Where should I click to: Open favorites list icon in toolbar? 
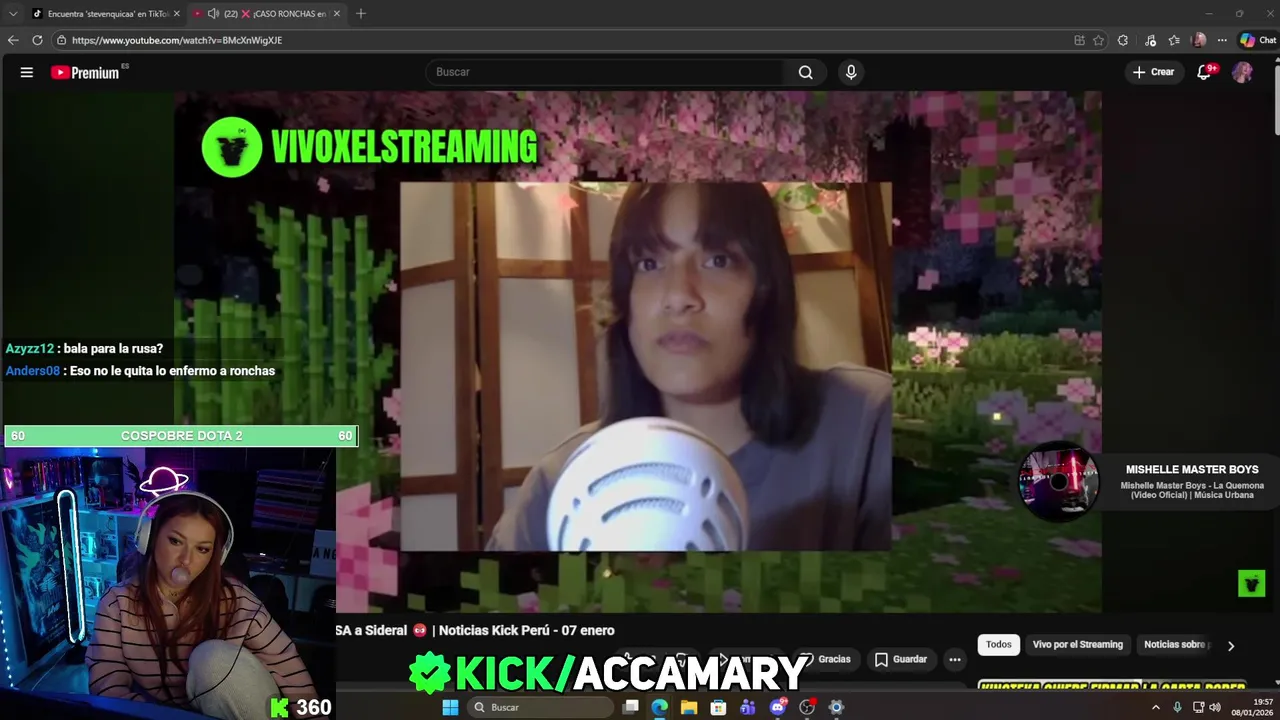1174,40
